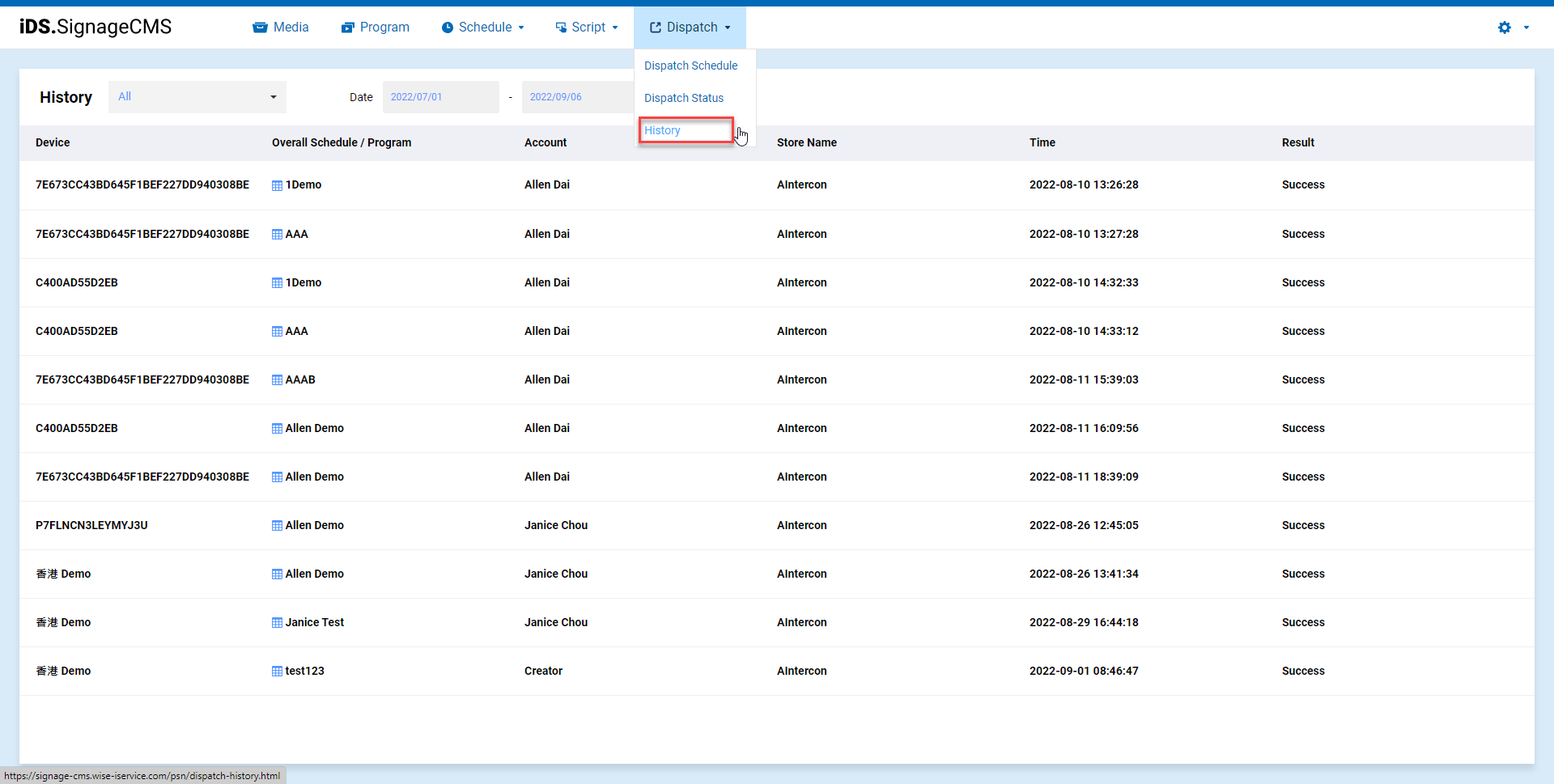Screen dimensions: 1554x784
Task: Click 'Janice Chou' in P7FLNCN3LEYMYJ3U row
Action: point(556,525)
